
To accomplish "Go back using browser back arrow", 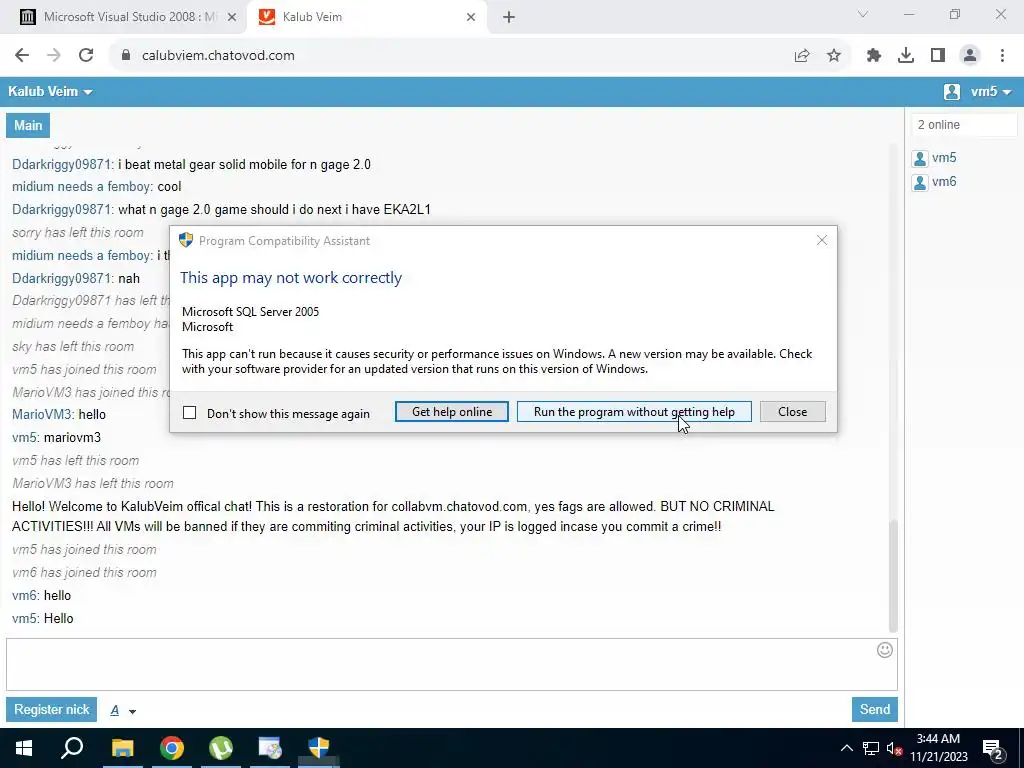I will [x=22, y=56].
